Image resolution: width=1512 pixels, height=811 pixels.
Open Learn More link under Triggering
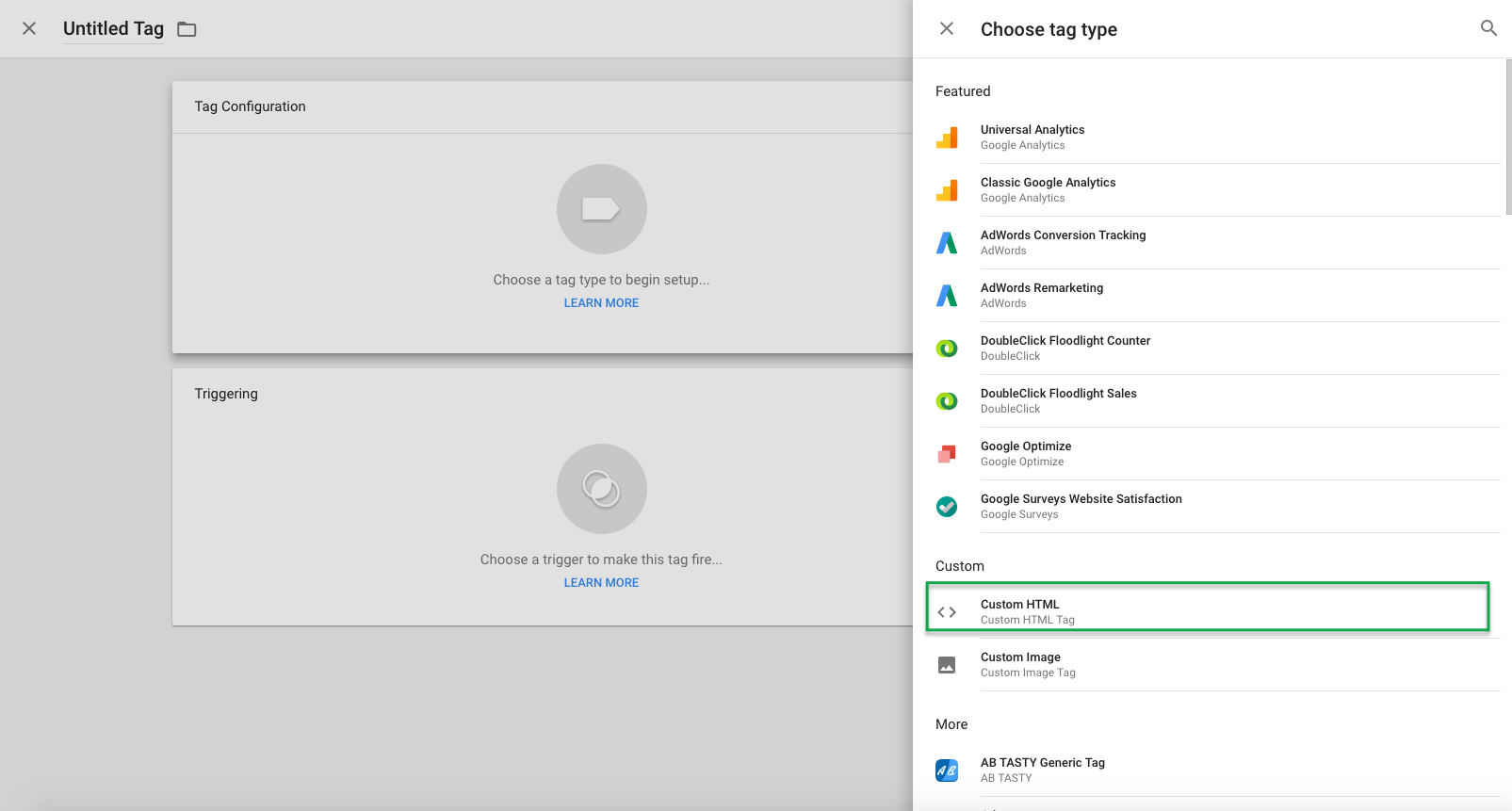point(601,583)
